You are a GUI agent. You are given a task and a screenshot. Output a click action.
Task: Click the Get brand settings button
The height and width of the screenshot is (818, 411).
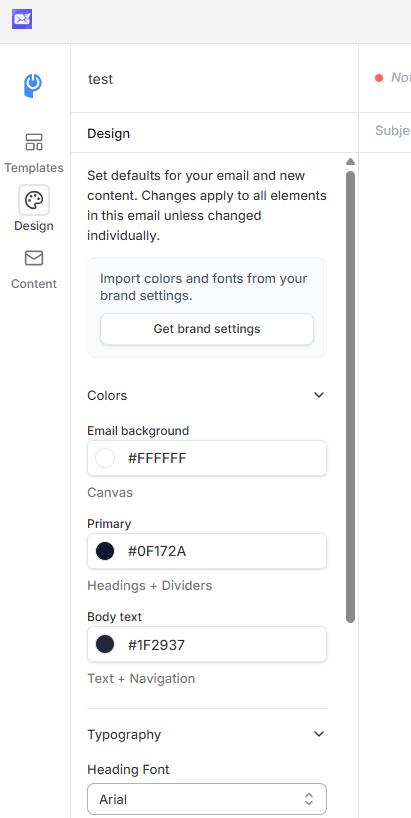[207, 329]
